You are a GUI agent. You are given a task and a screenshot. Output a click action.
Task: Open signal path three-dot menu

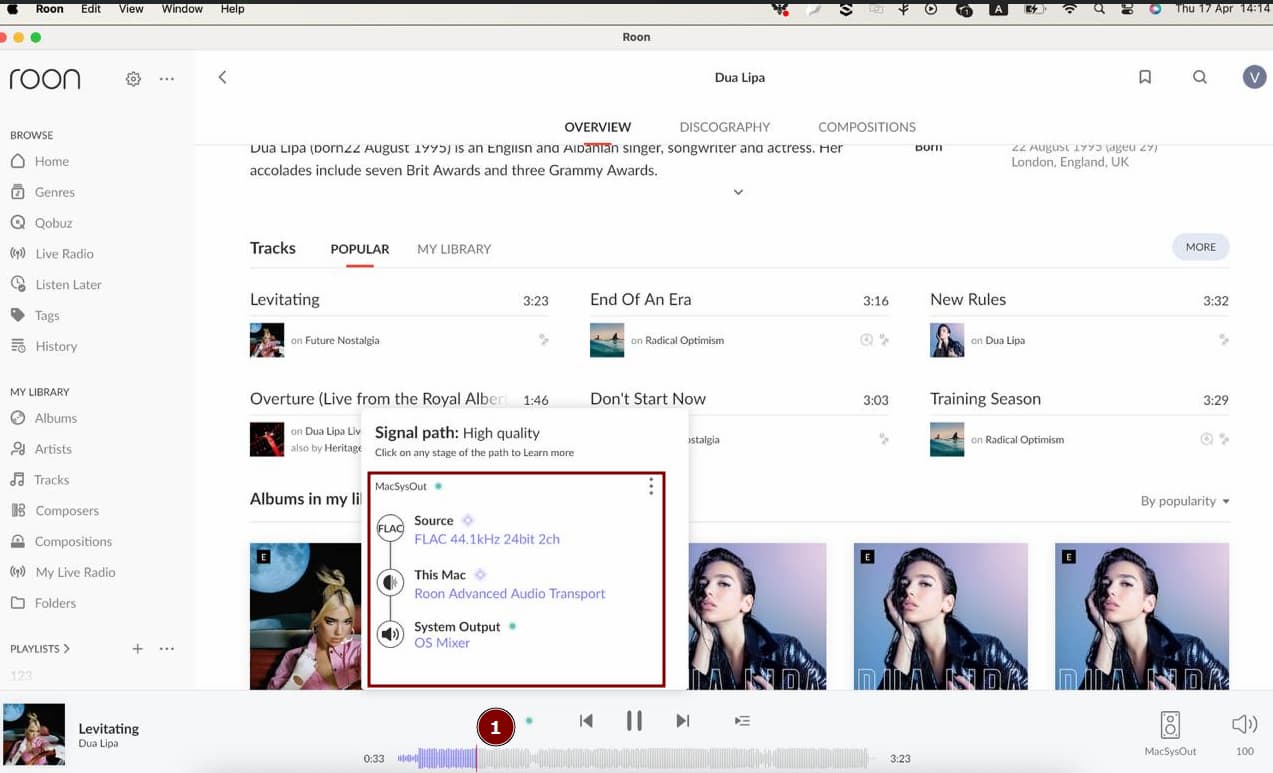[x=651, y=486]
